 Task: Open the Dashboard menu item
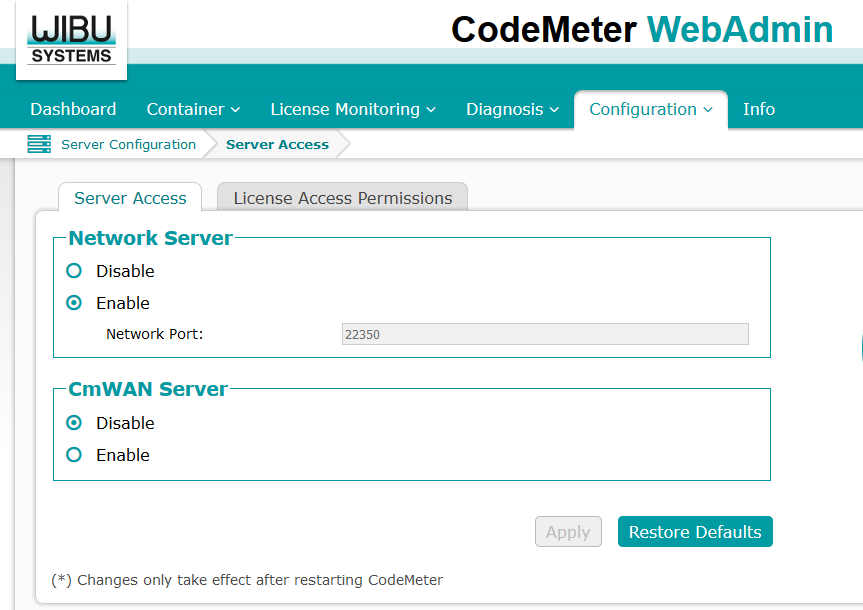coord(73,109)
